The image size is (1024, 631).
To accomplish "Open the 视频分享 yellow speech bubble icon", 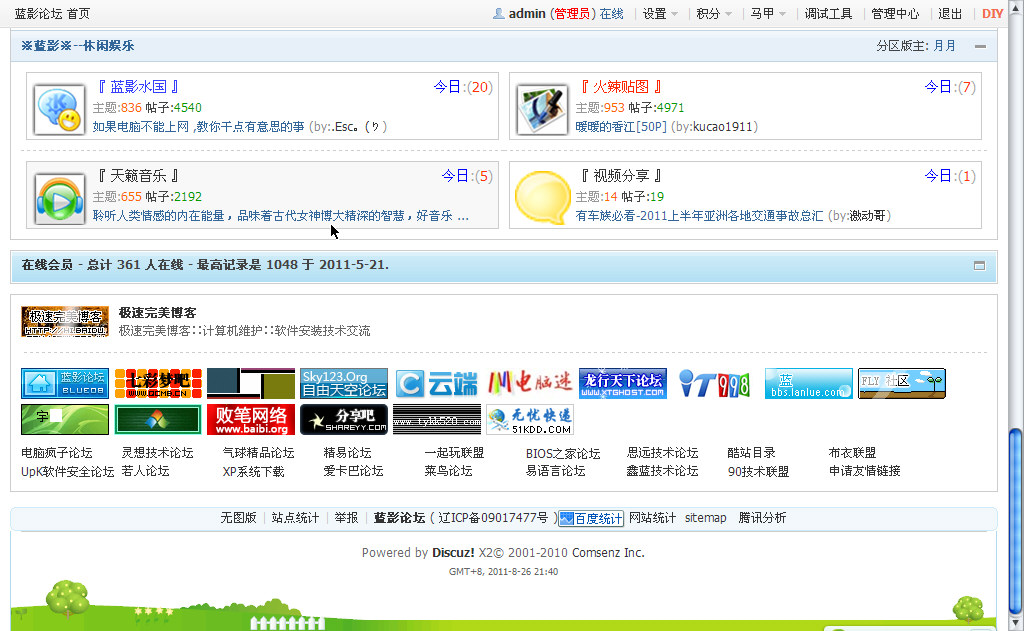I will [542, 198].
